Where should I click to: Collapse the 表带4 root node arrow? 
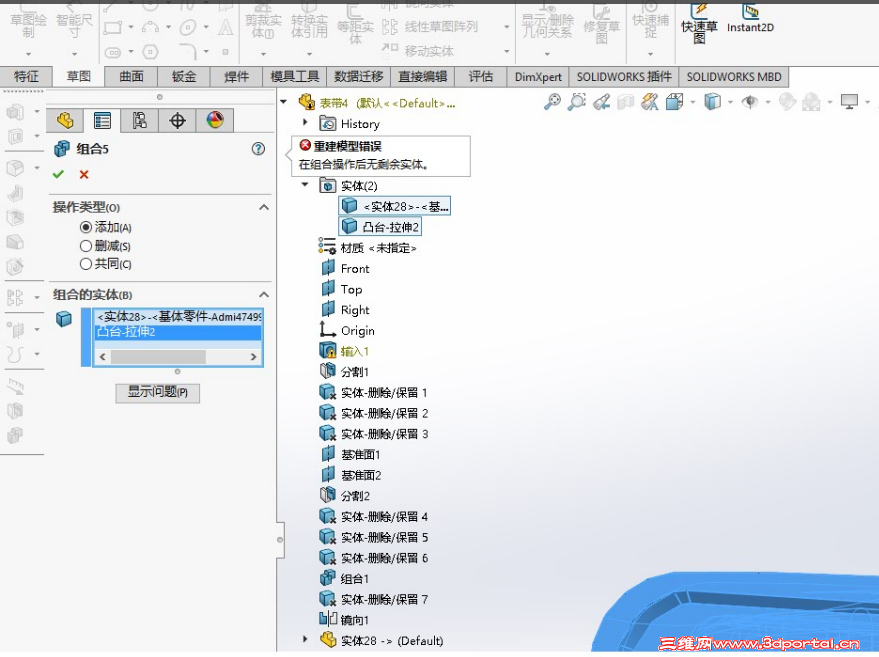click(x=284, y=102)
